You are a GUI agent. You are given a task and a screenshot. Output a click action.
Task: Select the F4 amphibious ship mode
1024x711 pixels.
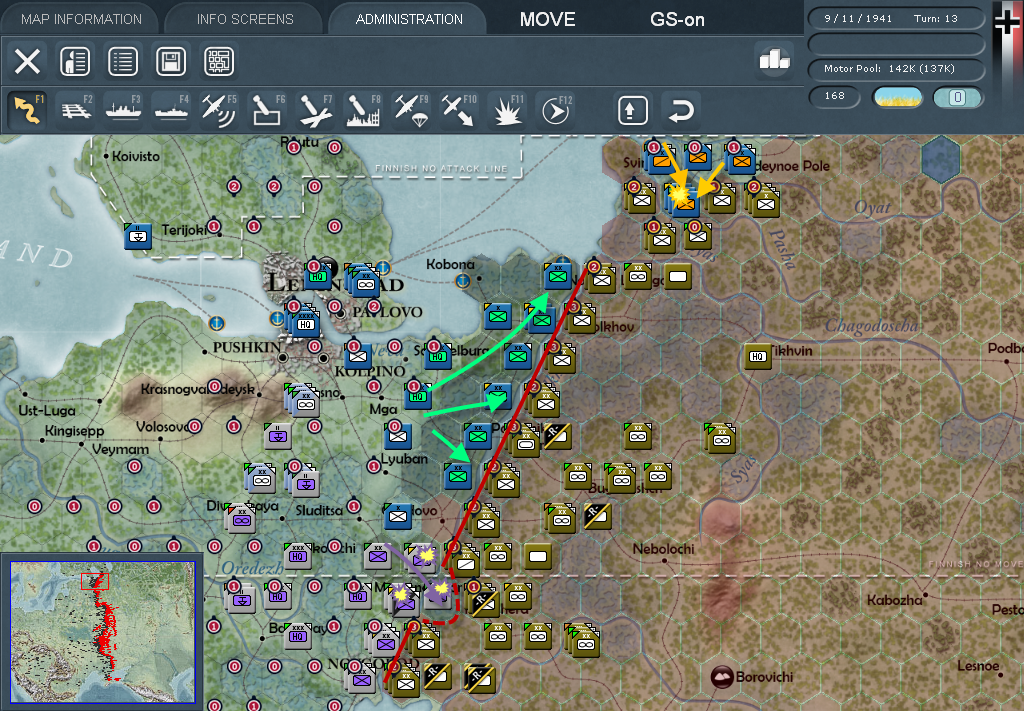pos(172,109)
